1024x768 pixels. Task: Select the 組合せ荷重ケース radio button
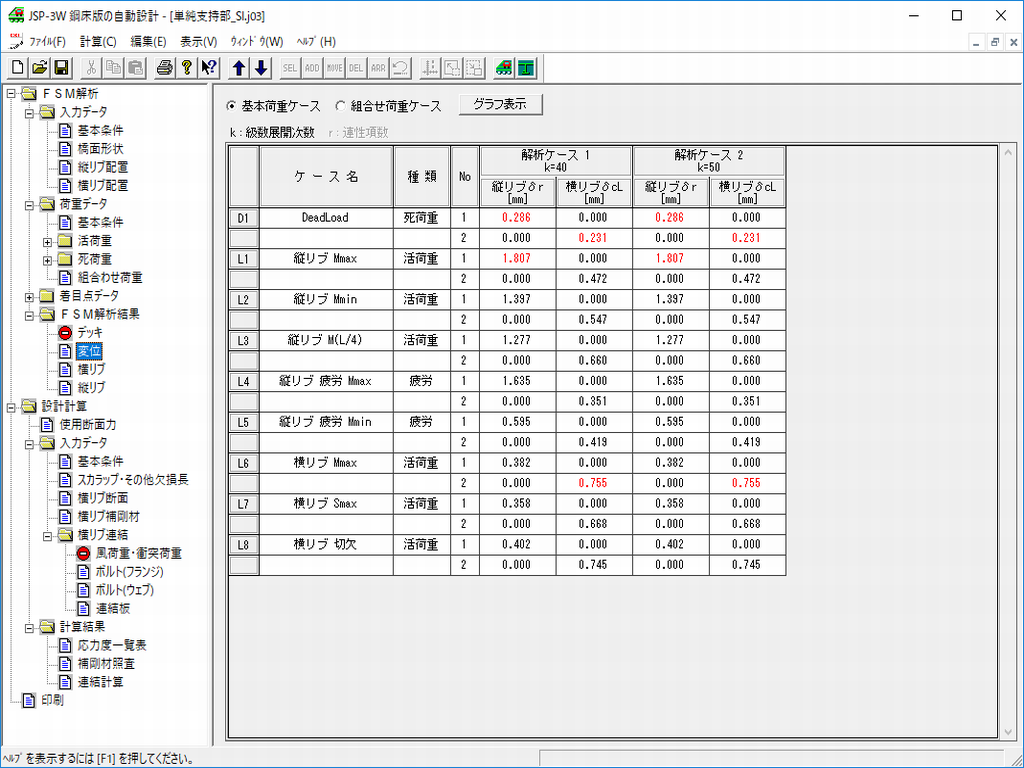coord(340,105)
